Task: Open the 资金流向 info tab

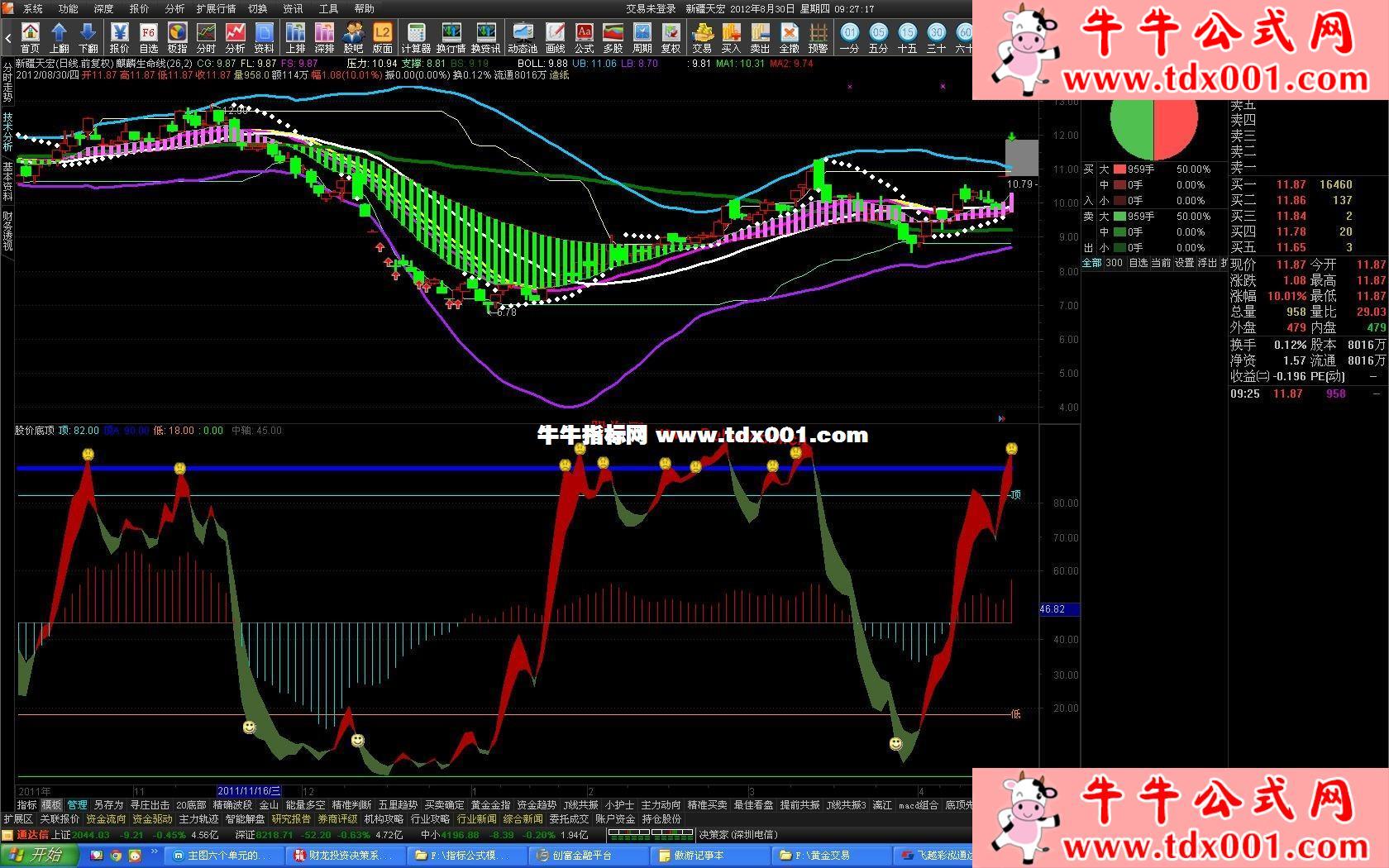Action: 106,819
